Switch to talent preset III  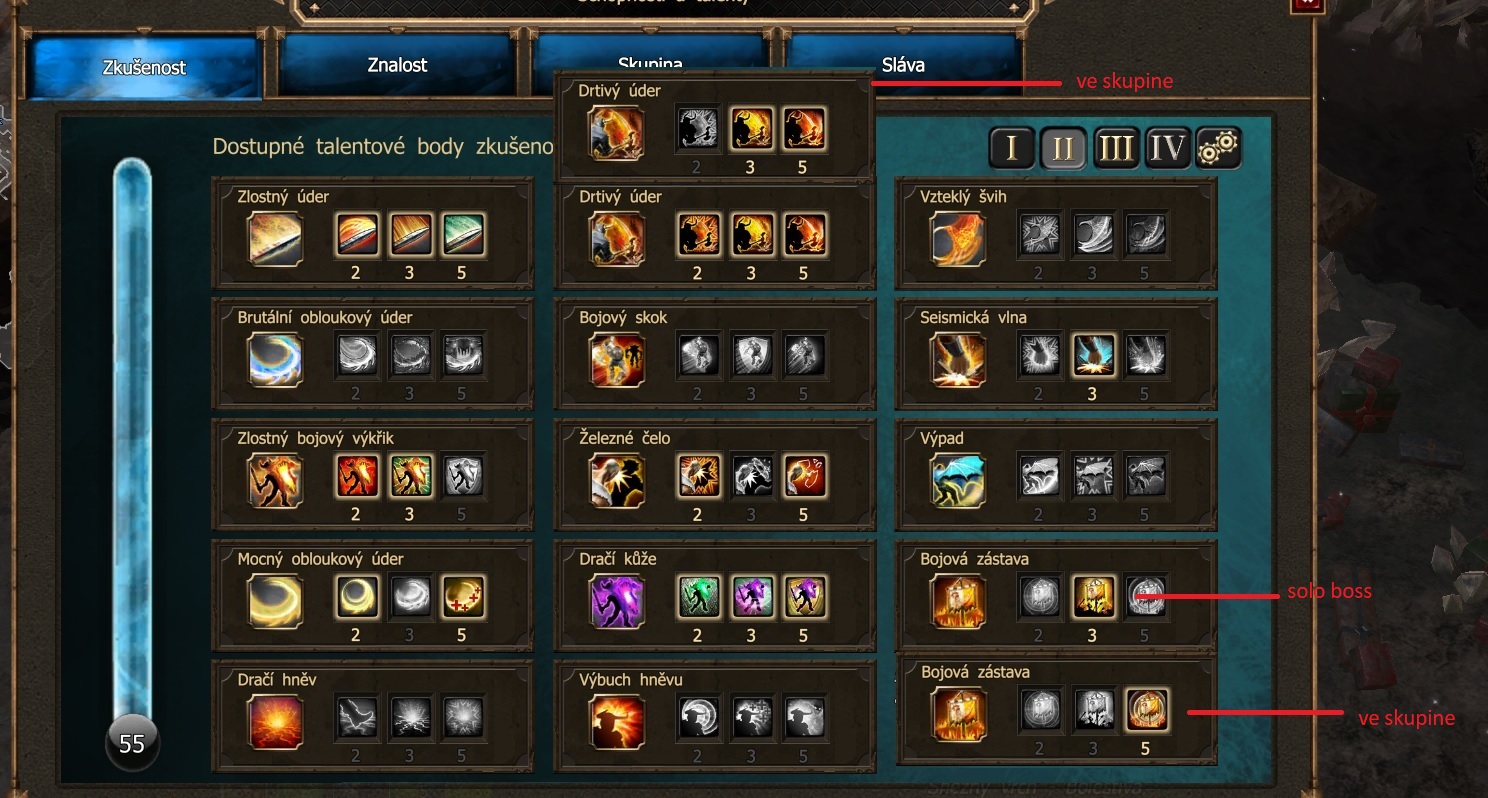[x=1116, y=148]
